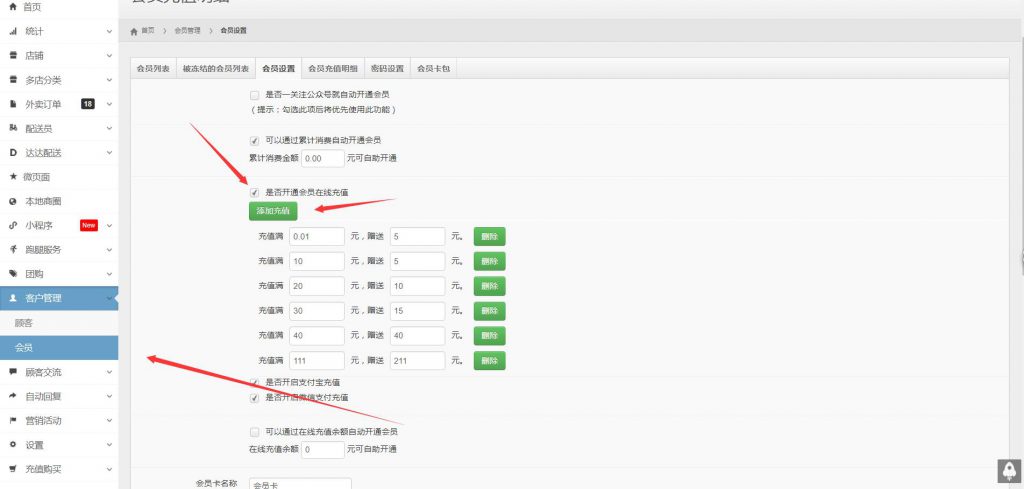1024x489 pixels.
Task: Click 会员管理 breadcrumb link
Action: (x=187, y=31)
